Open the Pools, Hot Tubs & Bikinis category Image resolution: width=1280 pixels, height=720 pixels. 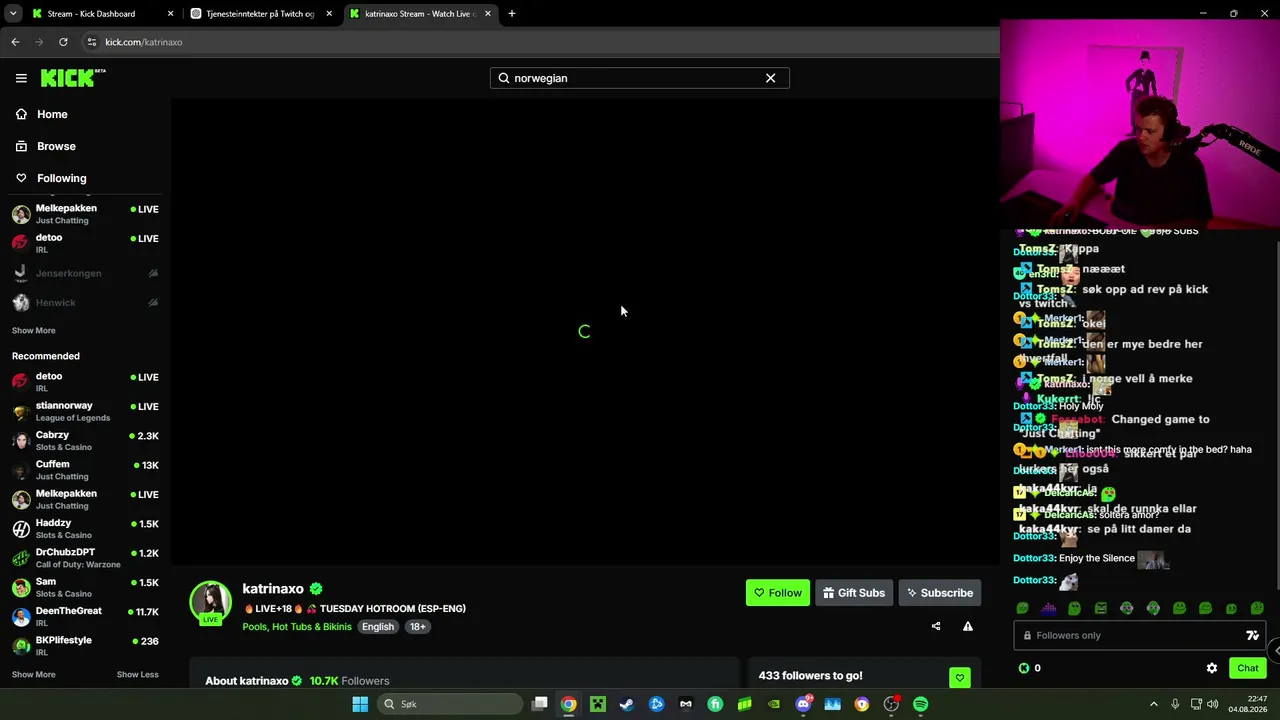(x=297, y=627)
